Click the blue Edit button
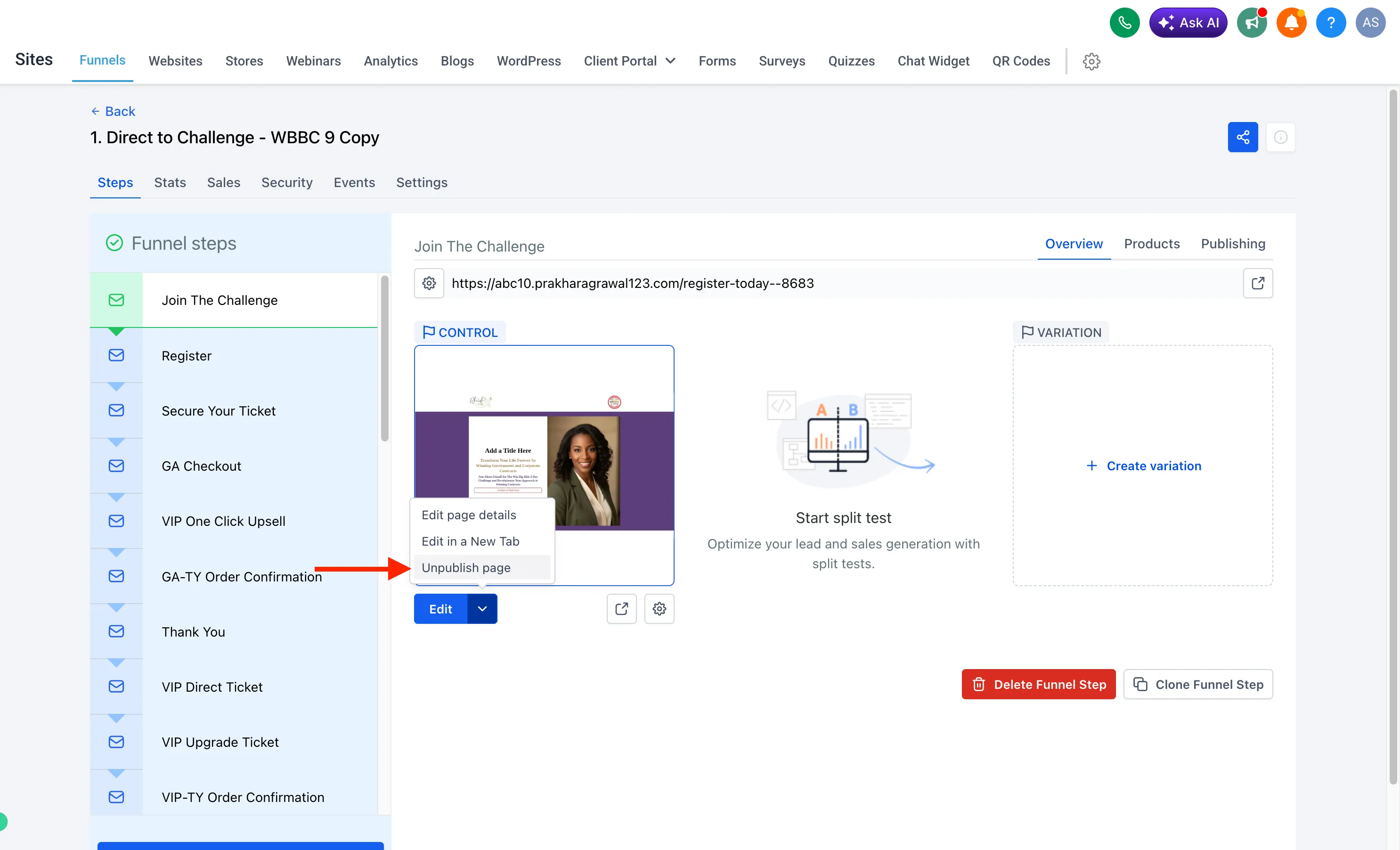Screen dimensions: 1400x850 [x=440, y=609]
